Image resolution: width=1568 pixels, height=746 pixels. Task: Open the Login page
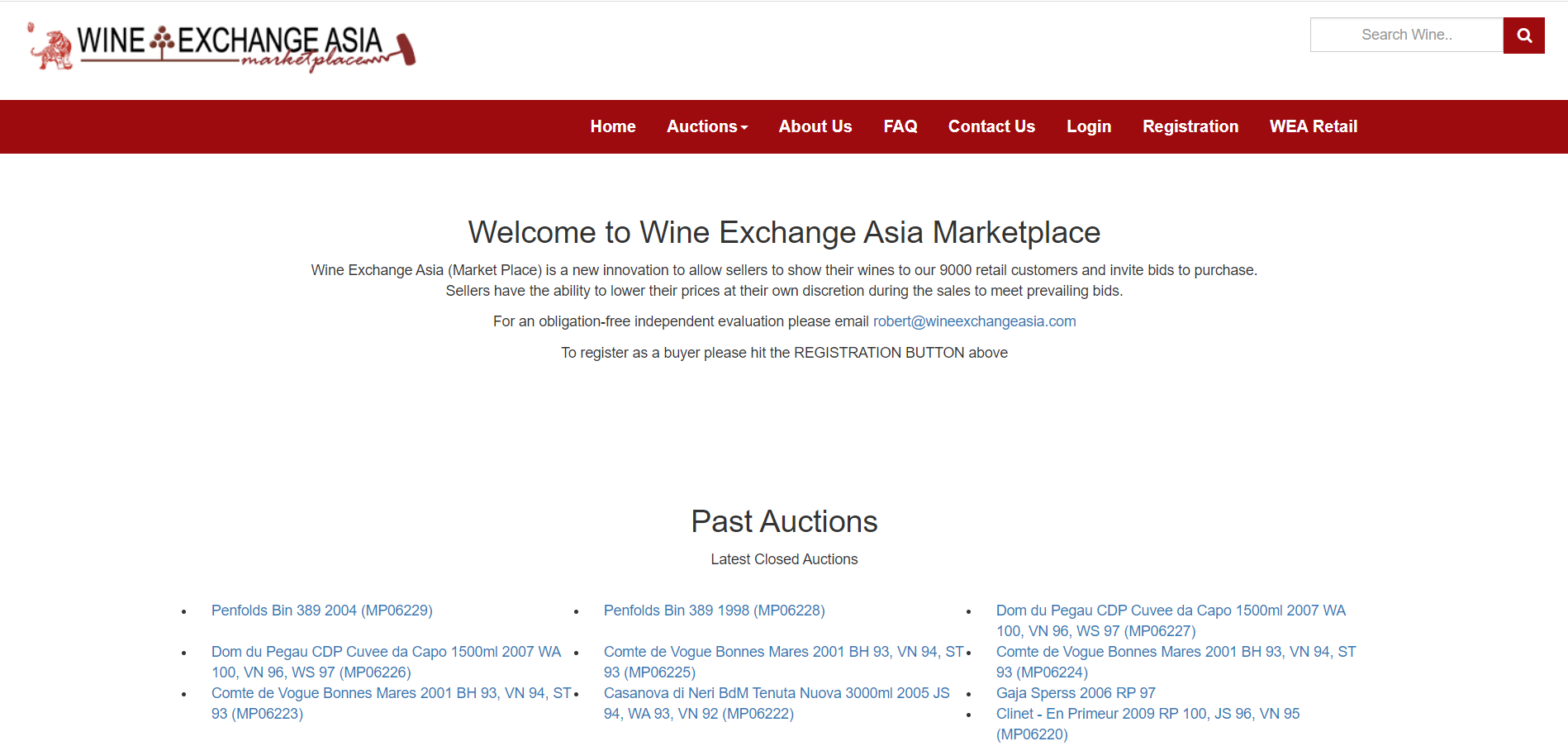(x=1089, y=126)
